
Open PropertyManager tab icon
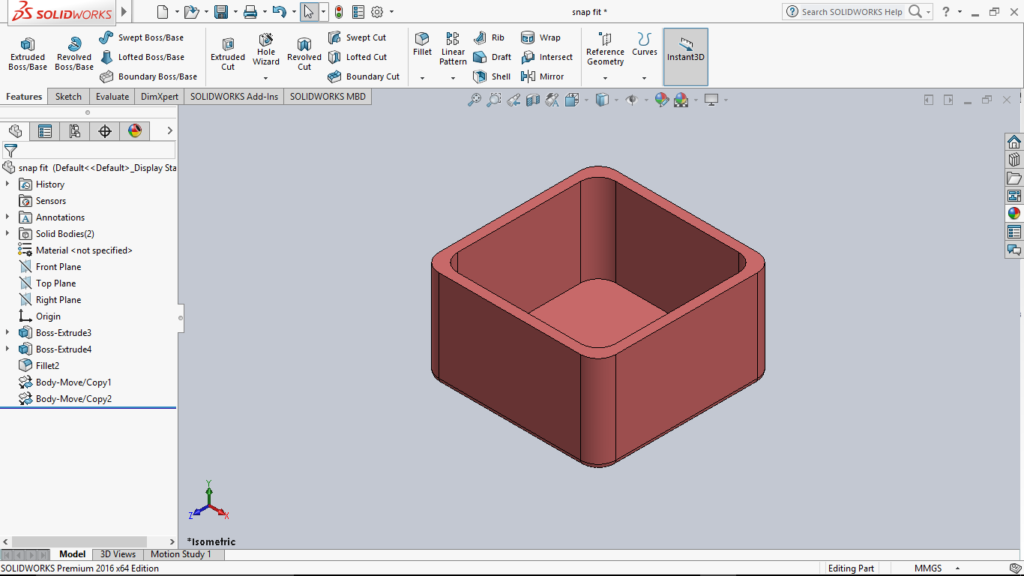pyautogui.click(x=45, y=131)
